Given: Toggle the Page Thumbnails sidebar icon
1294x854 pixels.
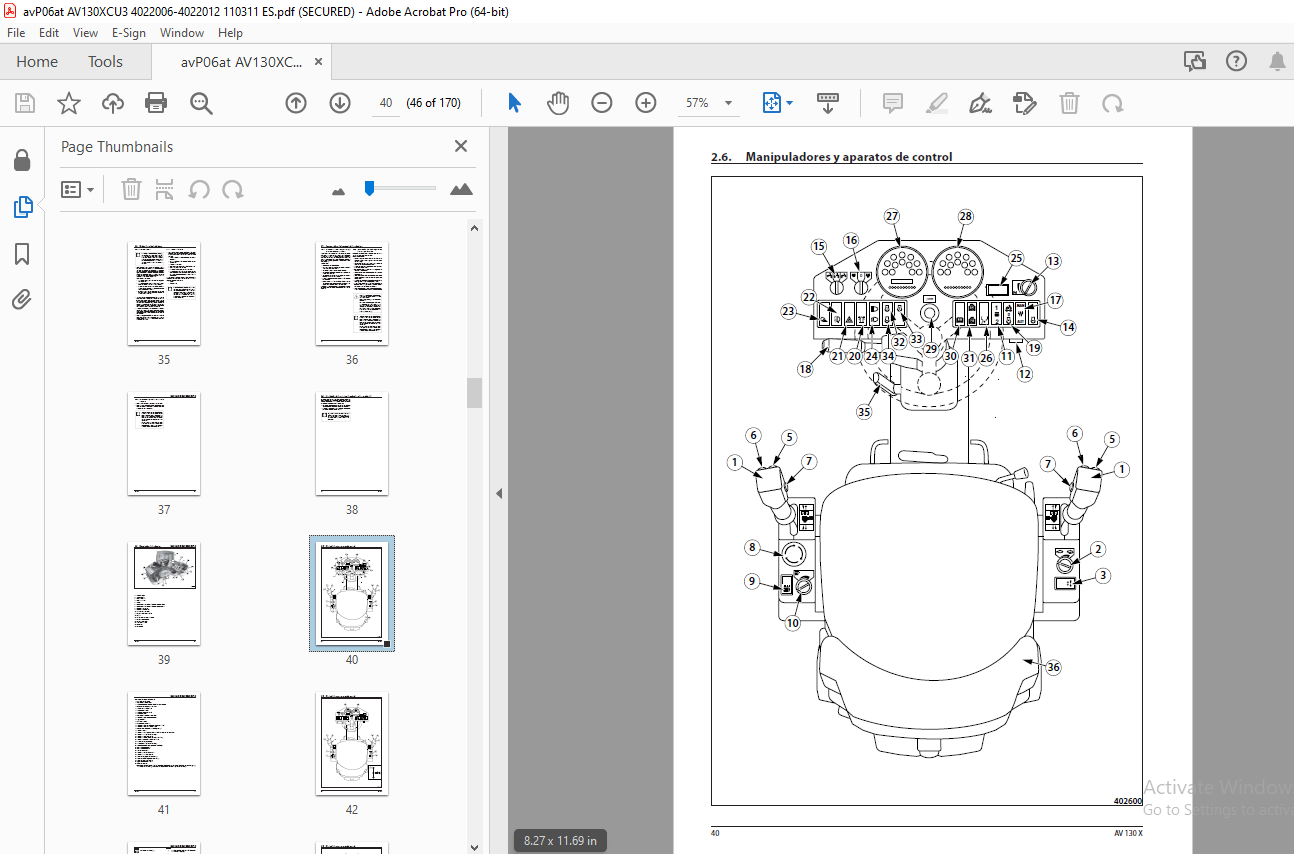Looking at the screenshot, I should click(22, 207).
